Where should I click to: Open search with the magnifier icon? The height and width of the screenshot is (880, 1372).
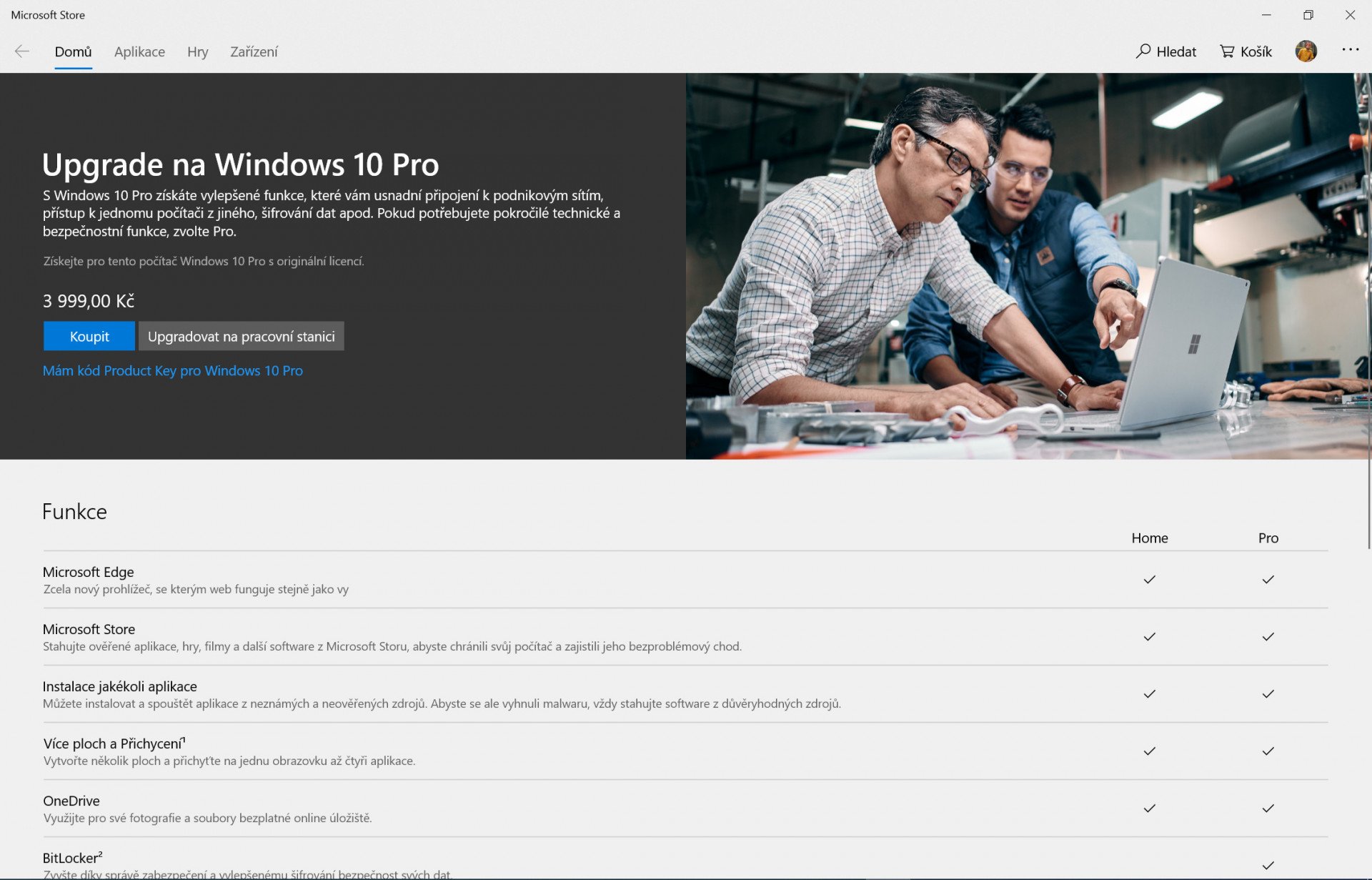point(1143,51)
